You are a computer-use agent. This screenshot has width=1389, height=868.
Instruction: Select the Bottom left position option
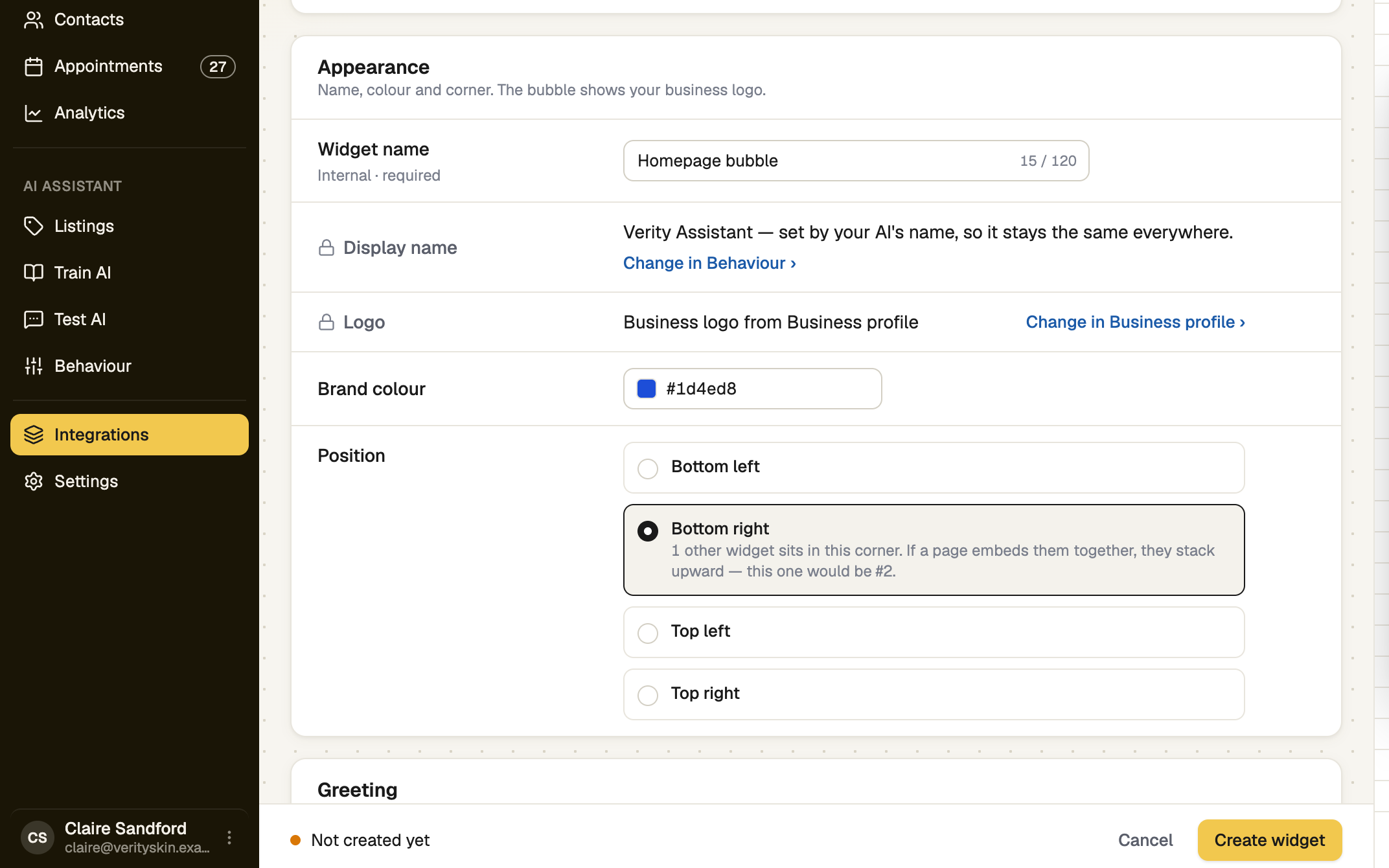(x=934, y=468)
